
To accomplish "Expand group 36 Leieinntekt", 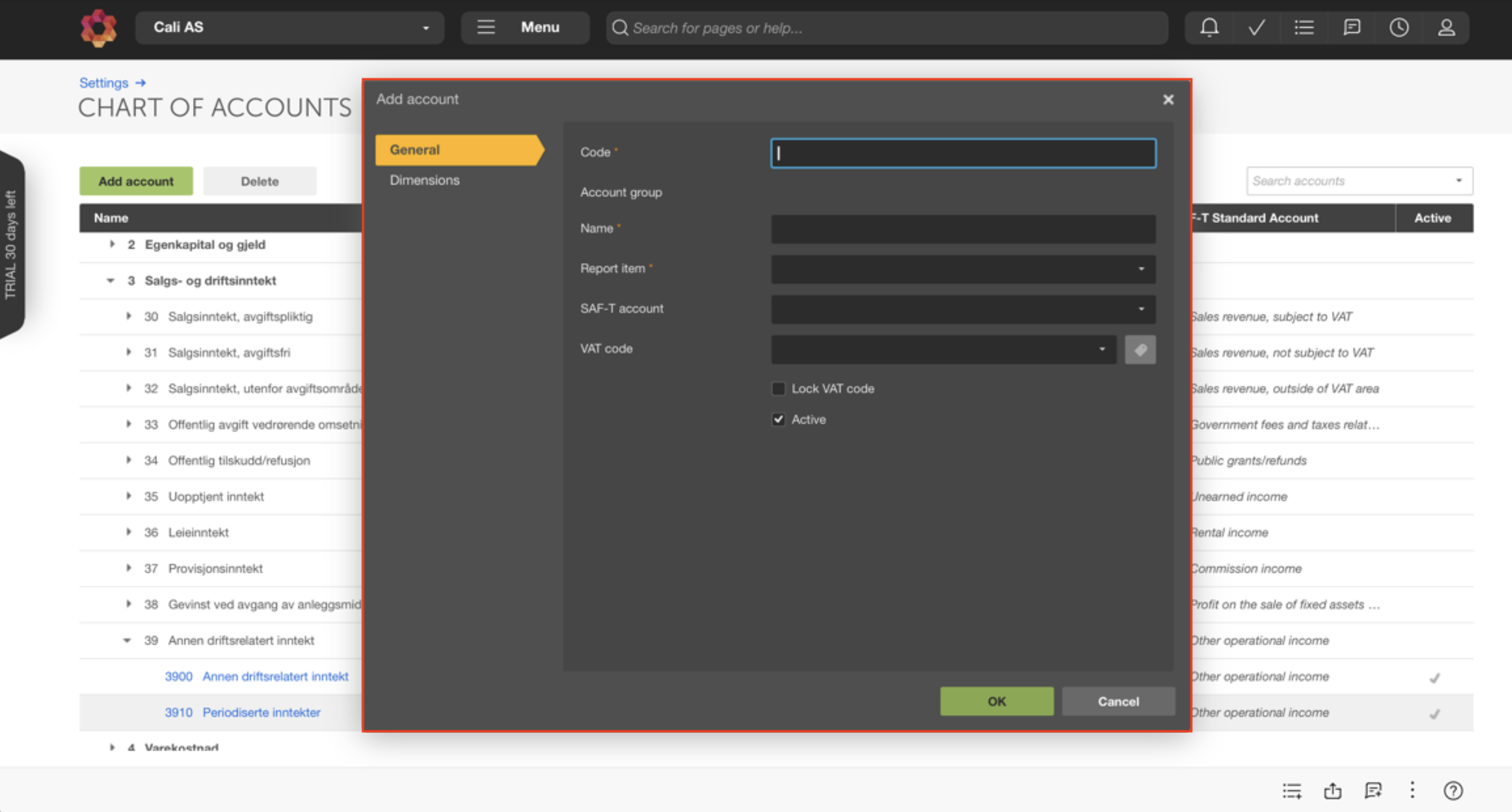I will pos(128,532).
